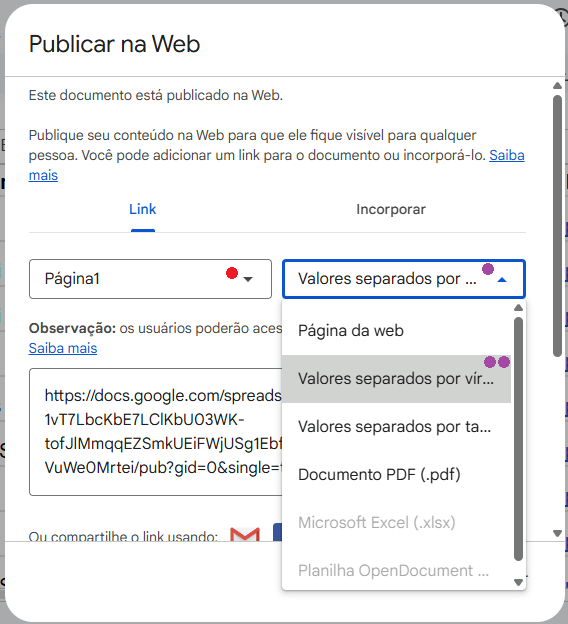Click the Ou compartilhe o link usando: text
The image size is (568, 624).
123,536
